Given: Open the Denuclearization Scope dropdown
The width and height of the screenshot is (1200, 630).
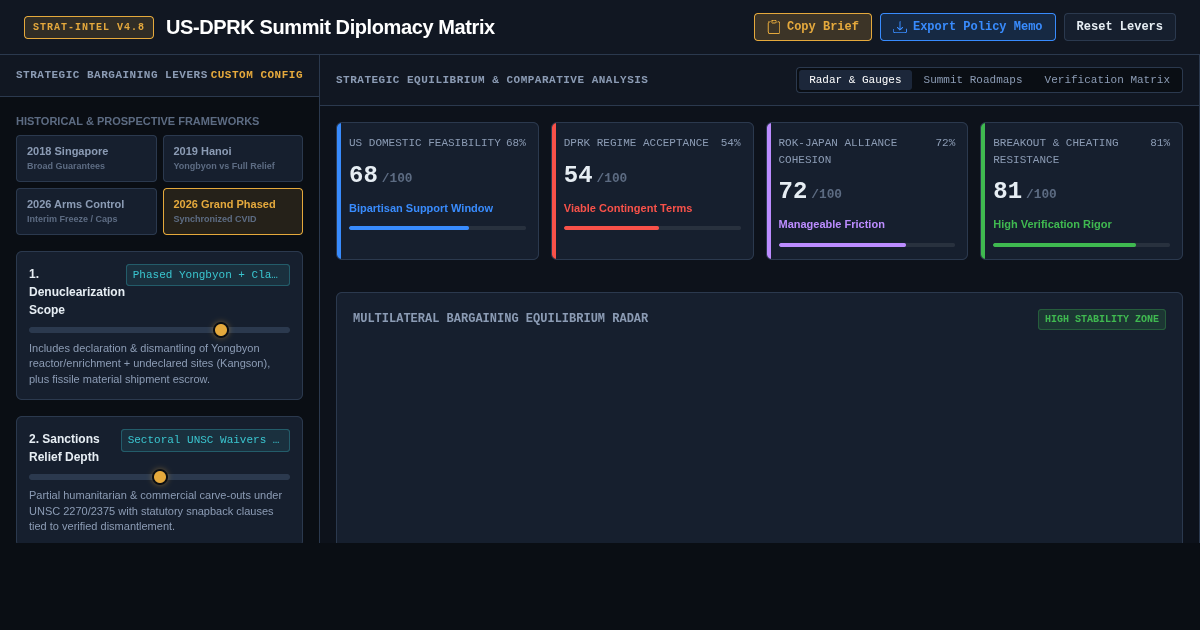Looking at the screenshot, I should point(208,275).
